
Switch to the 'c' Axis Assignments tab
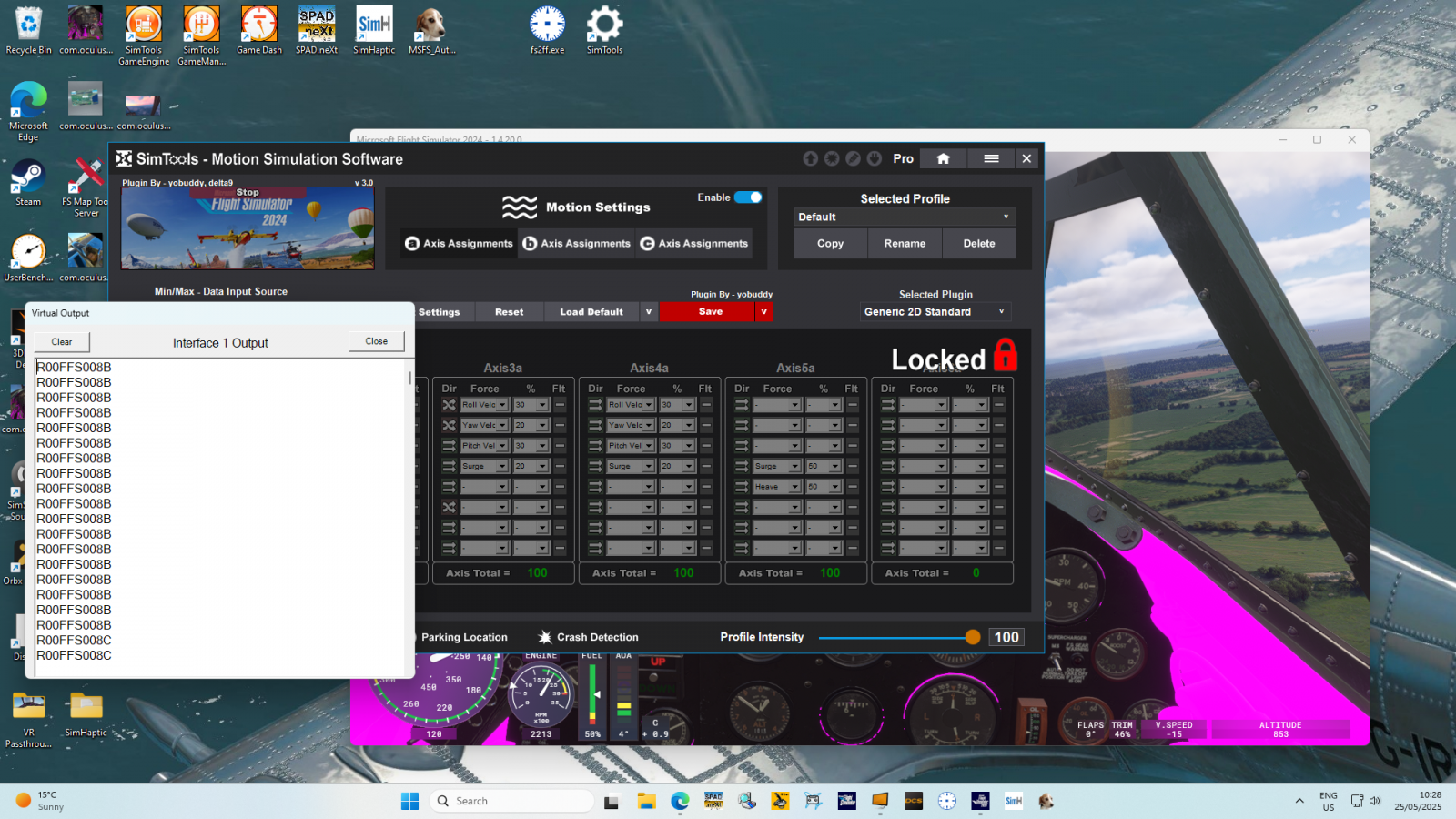(694, 244)
